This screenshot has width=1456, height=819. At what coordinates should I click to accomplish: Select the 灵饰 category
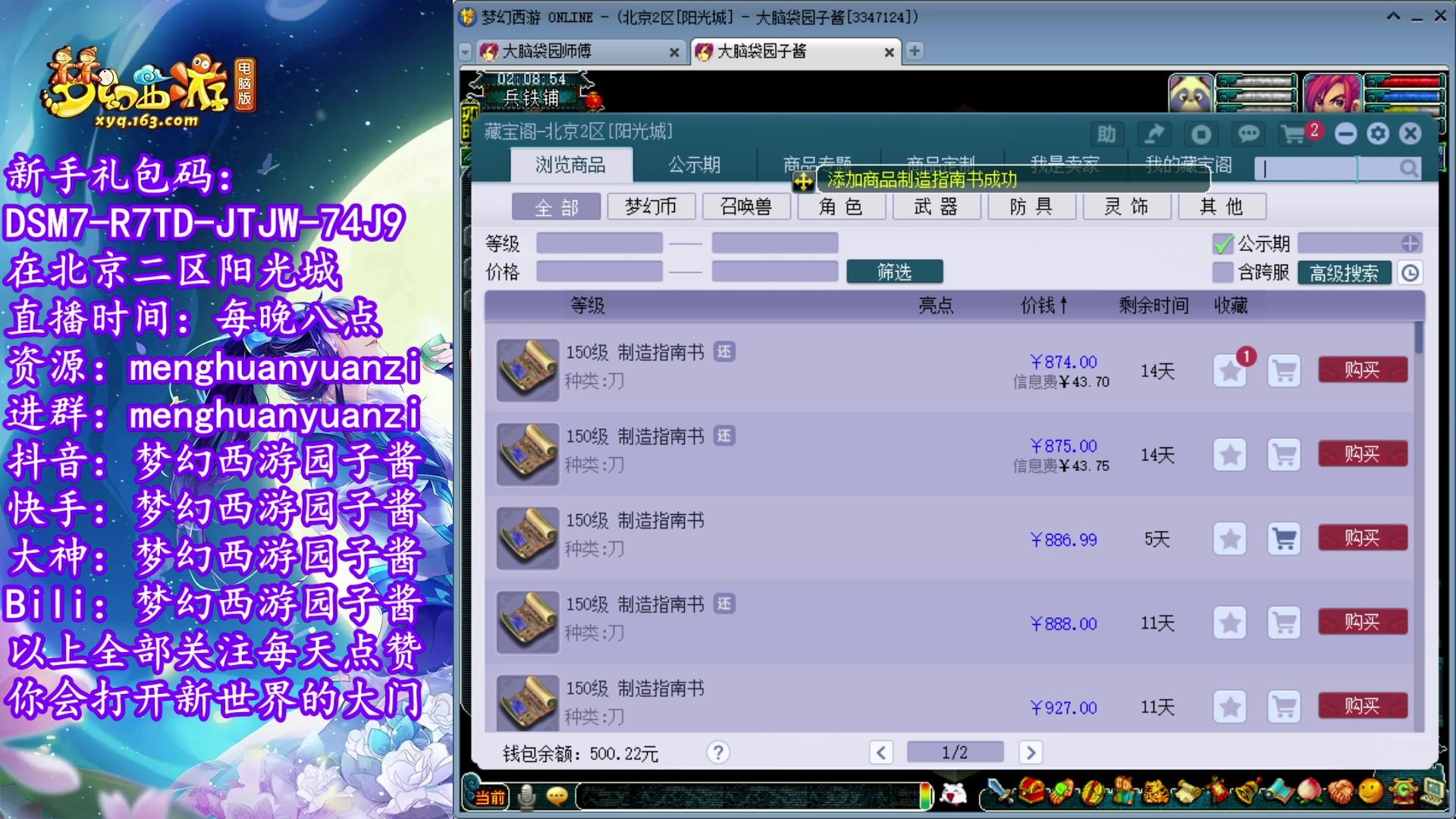pos(1127,206)
